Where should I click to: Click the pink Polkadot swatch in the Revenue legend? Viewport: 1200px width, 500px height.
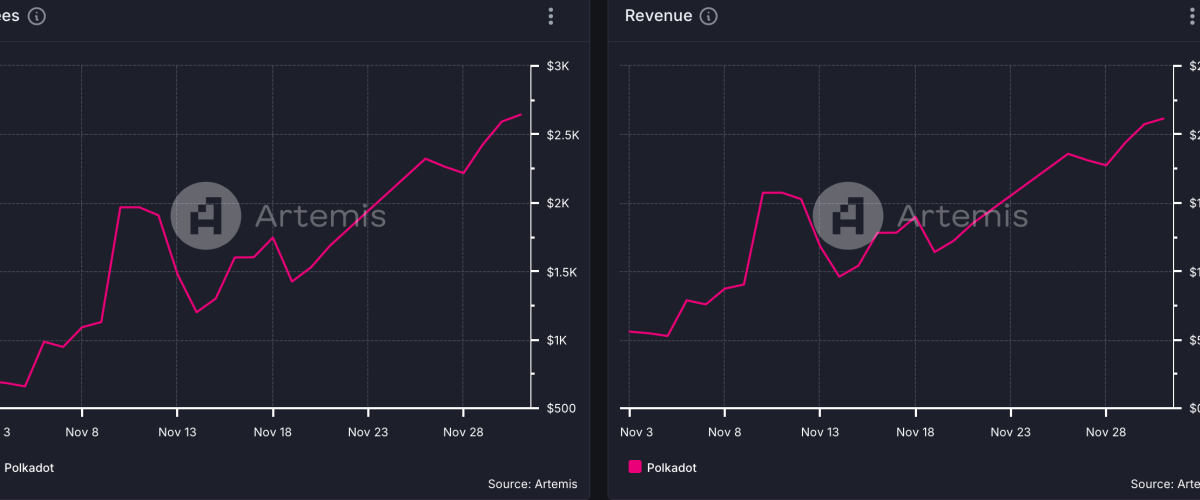click(634, 467)
